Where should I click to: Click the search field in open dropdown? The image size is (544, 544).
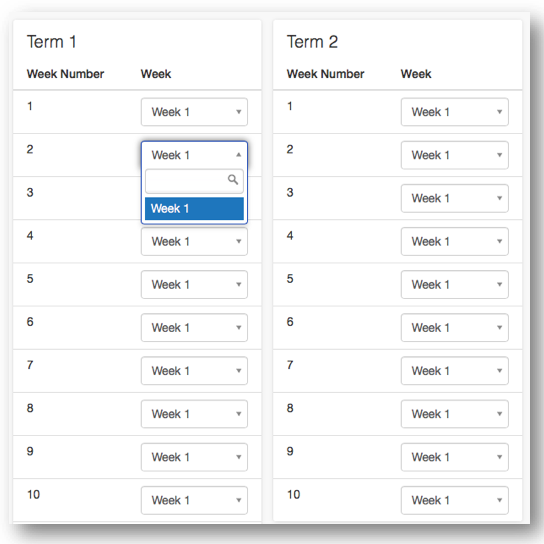194,181
